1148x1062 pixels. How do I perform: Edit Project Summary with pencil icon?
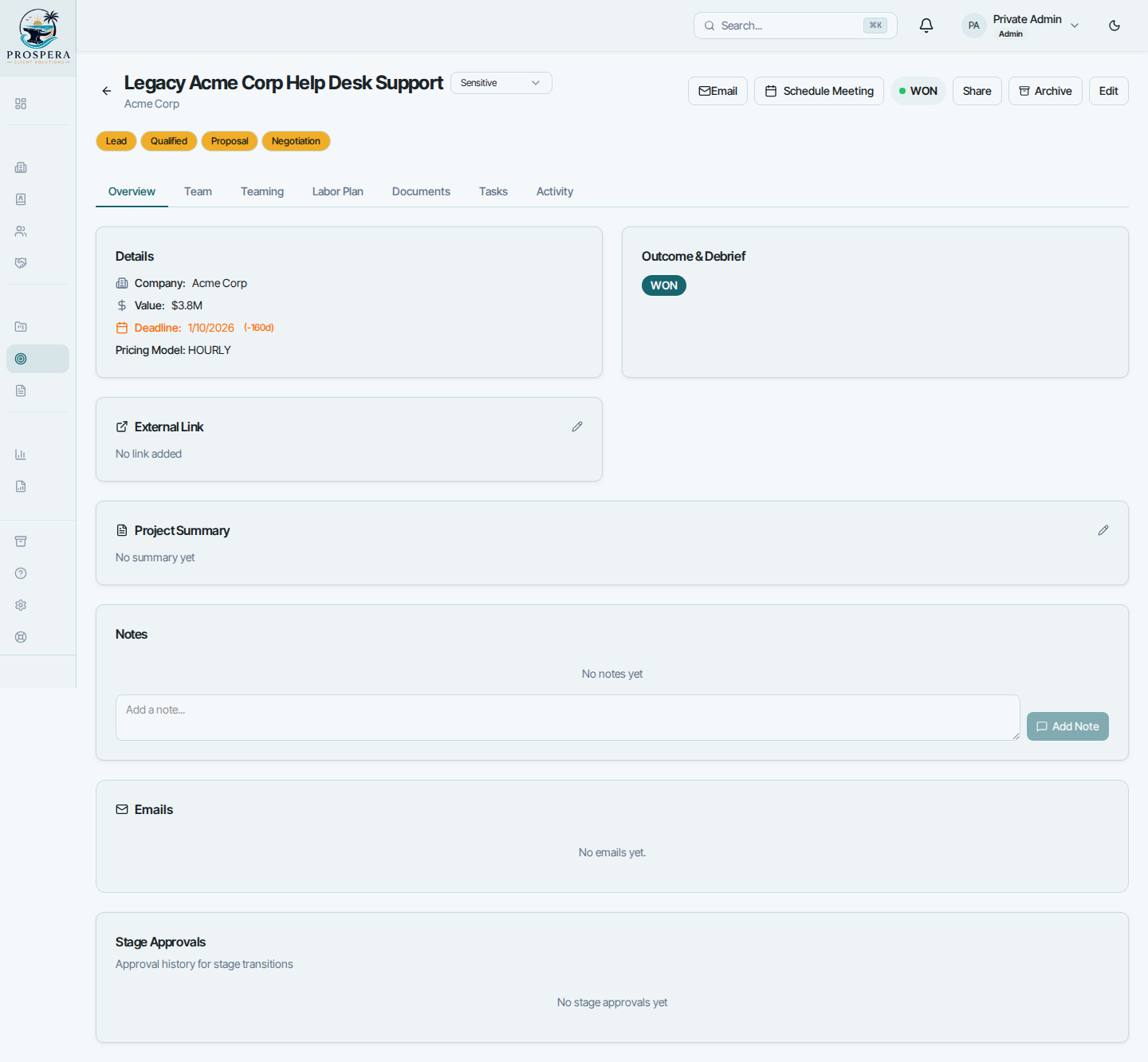(x=1103, y=530)
